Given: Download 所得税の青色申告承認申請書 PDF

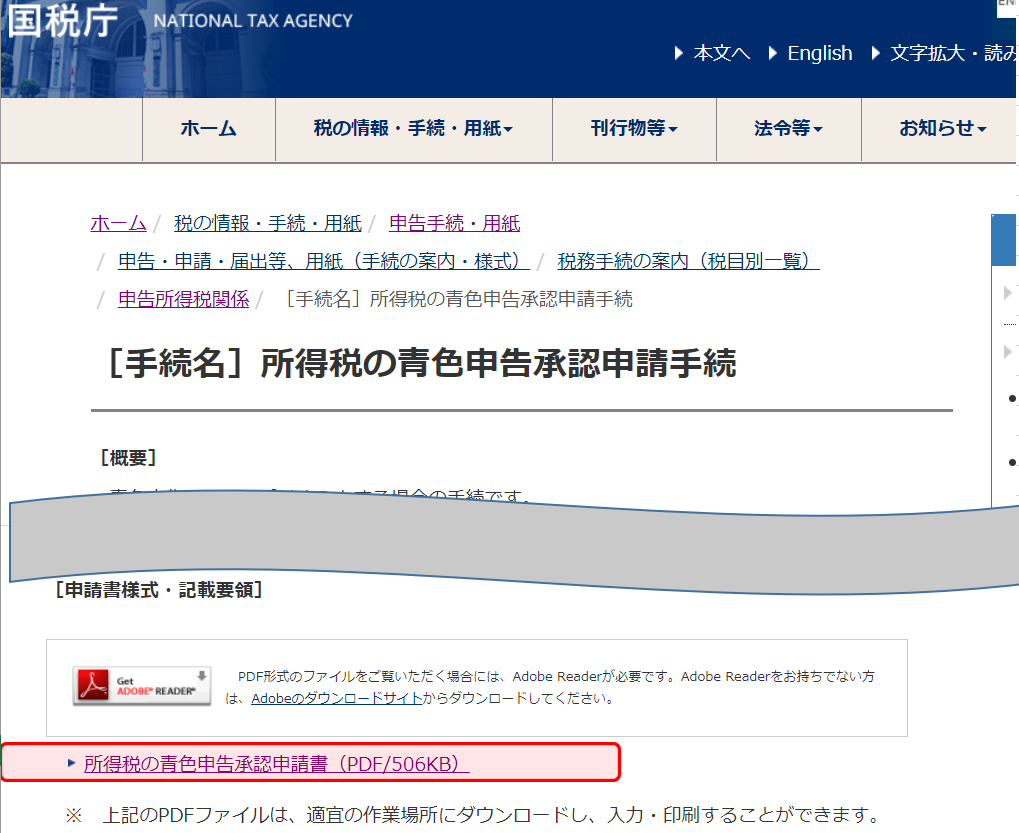Looking at the screenshot, I should 276,764.
